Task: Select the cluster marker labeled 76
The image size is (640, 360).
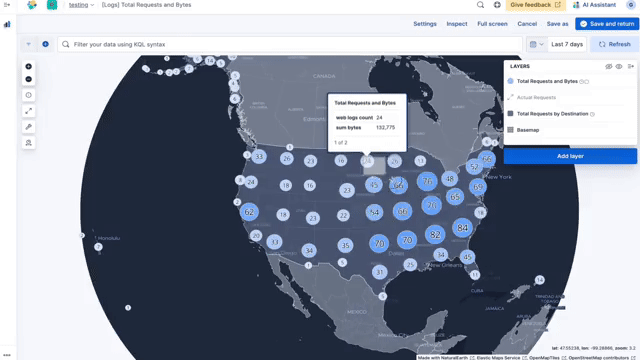Action: pos(427,181)
